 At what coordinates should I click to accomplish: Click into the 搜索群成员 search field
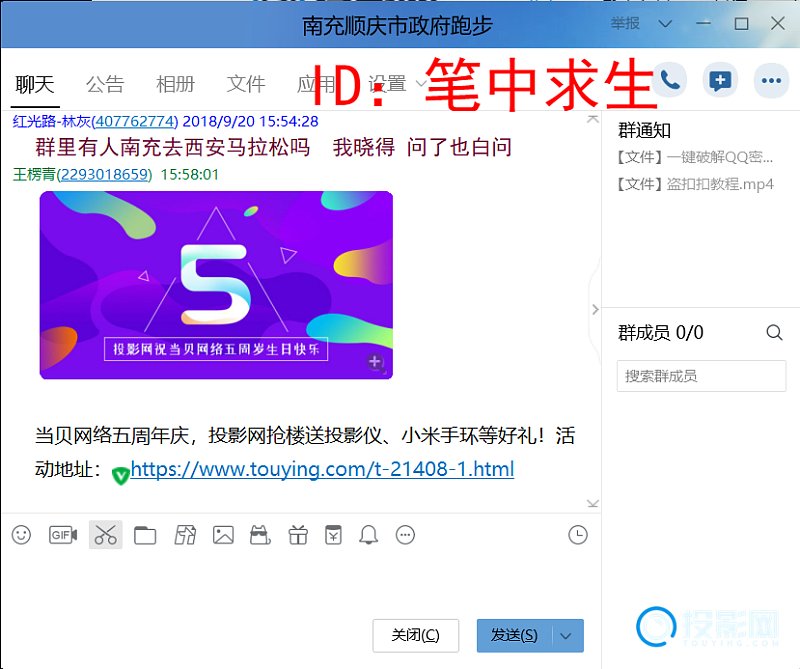click(702, 376)
